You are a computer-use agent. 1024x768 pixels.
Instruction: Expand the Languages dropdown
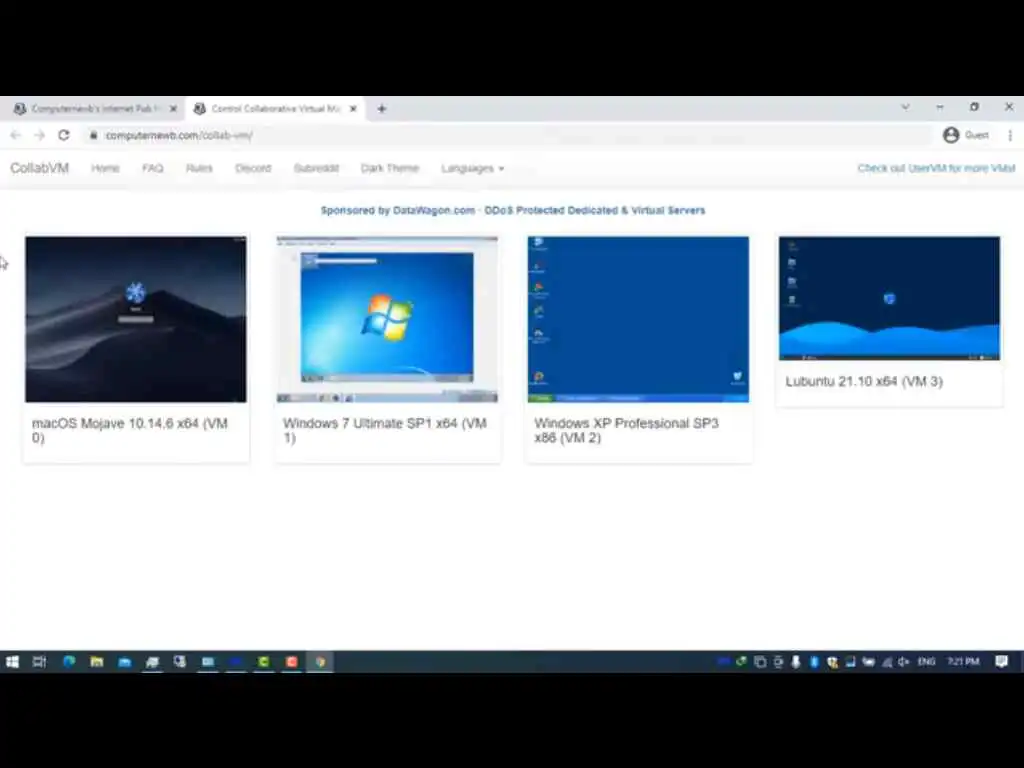[472, 168]
